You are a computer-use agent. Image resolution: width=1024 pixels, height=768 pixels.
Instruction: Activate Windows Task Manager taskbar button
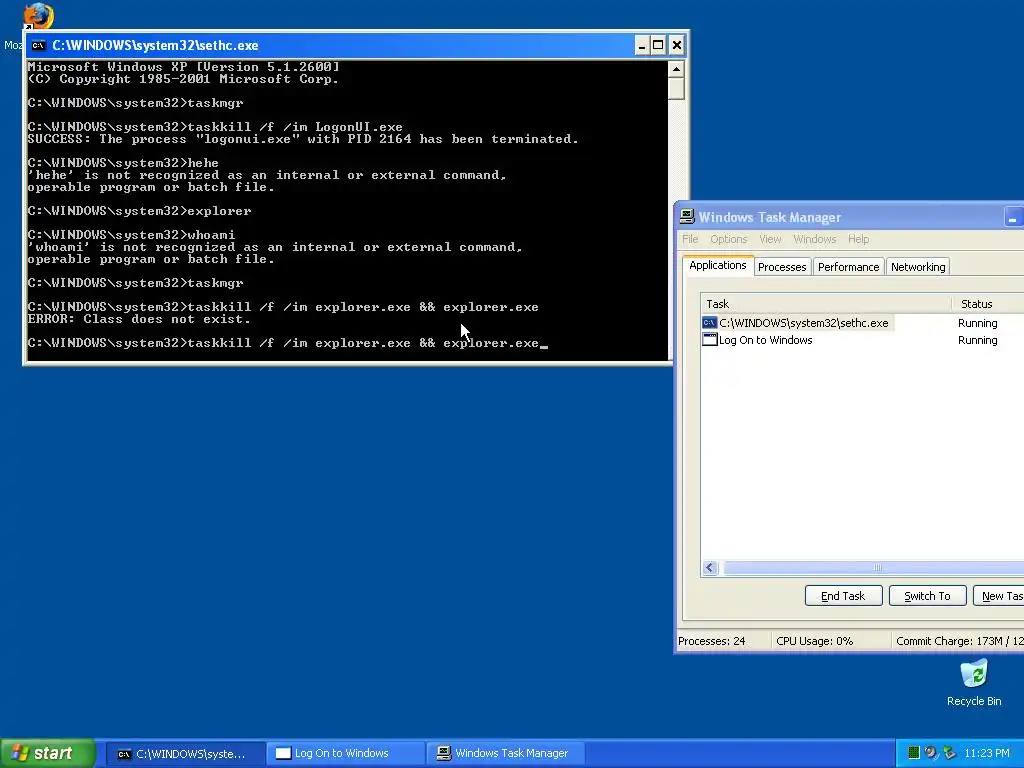pyautogui.click(x=505, y=754)
